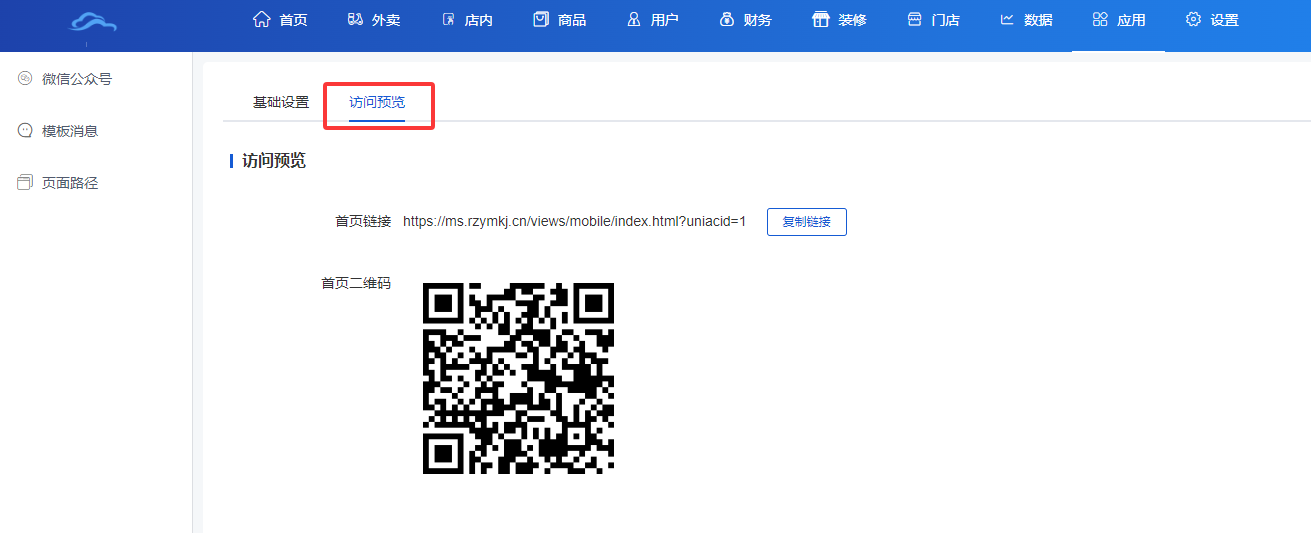1311x533 pixels.
Task: Click the storefront icon beside 装修
Action: tap(821, 19)
